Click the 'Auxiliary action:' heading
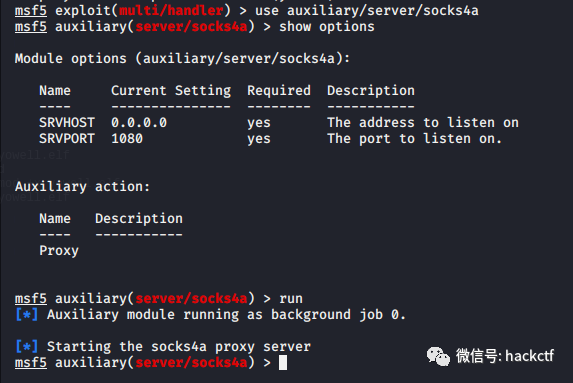This screenshot has width=573, height=383. 83,186
